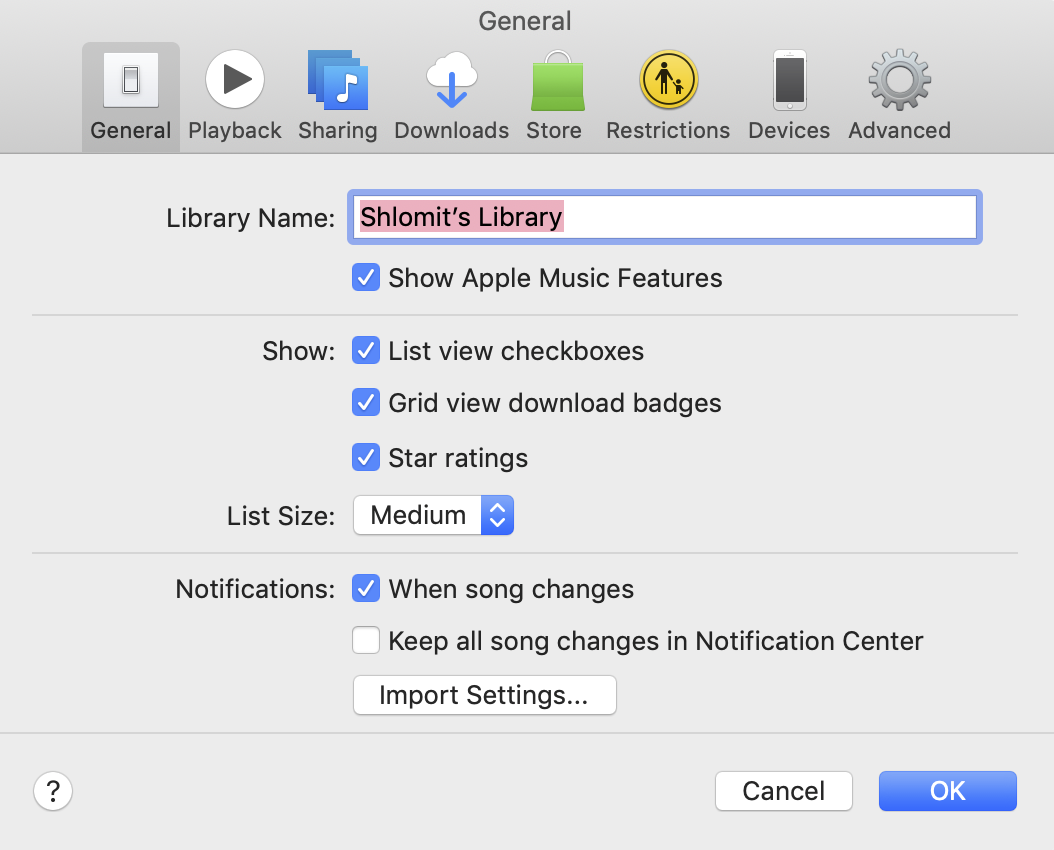Enable Keep all song changes in Notification Center
Screen dimensions: 1054x850
(x=366, y=641)
